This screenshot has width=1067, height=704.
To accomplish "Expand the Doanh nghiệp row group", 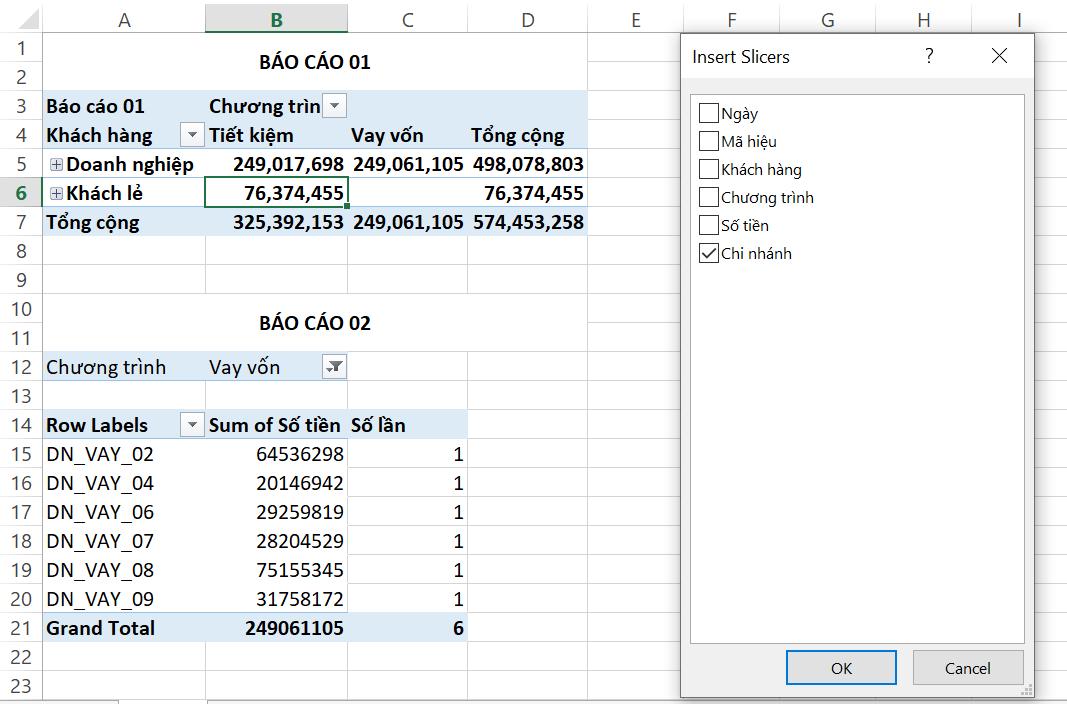I will pyautogui.click(x=56, y=164).
